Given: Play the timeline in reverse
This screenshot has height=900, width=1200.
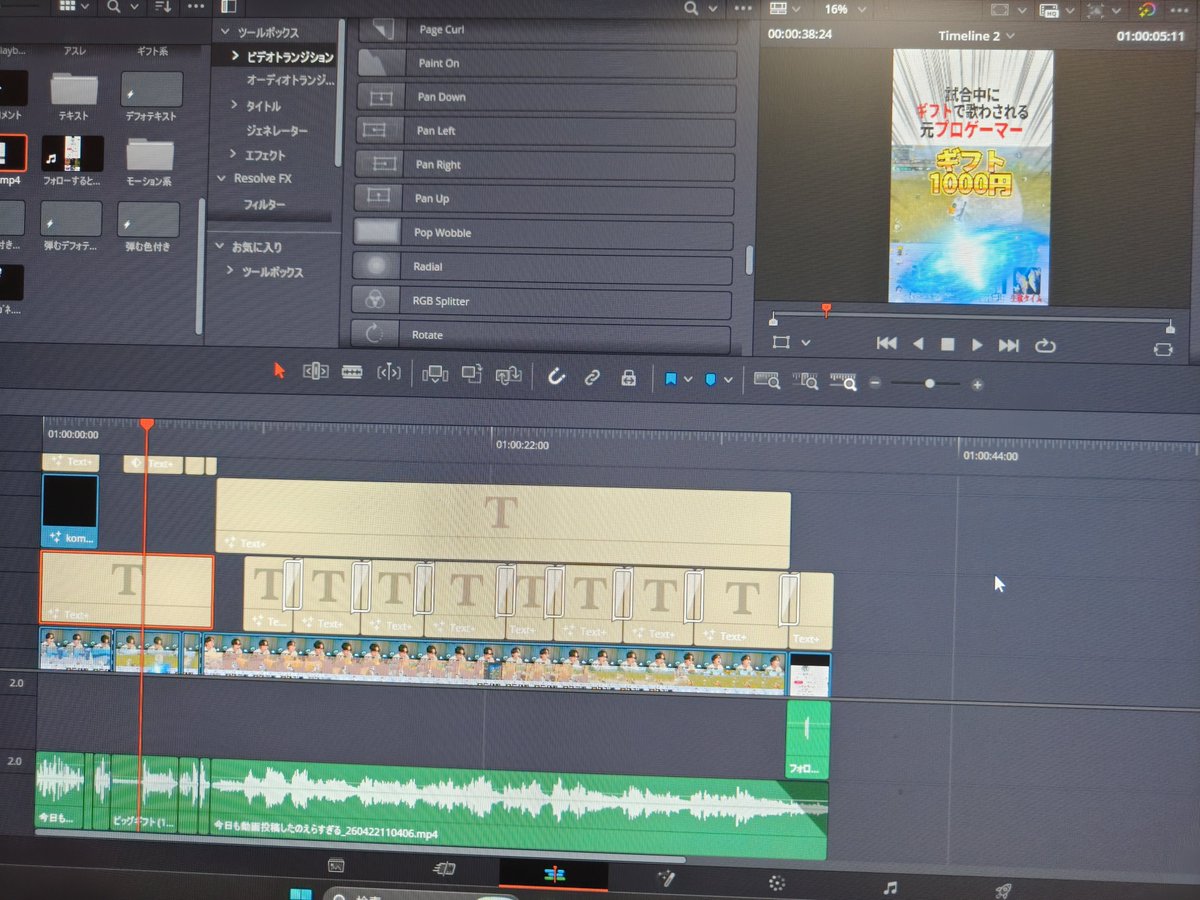Looking at the screenshot, I should [x=918, y=344].
